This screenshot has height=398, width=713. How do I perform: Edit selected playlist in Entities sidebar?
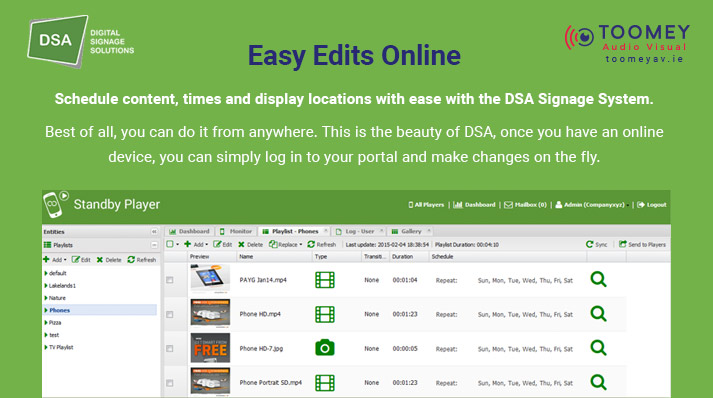[x=81, y=260]
